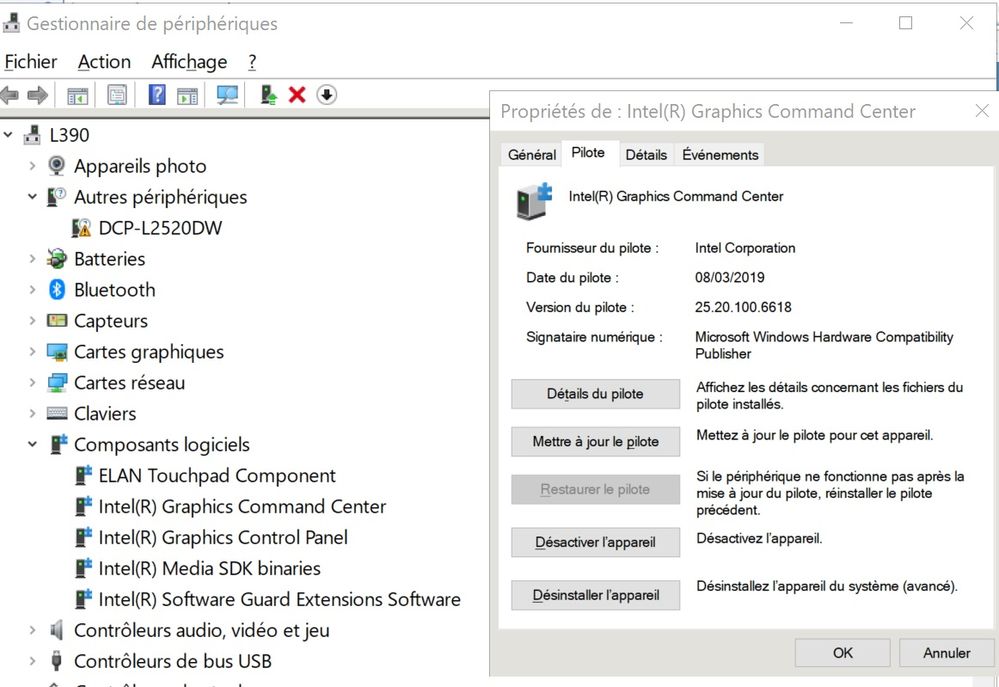Click the driver version 25.20.100.6618
The image size is (999, 687).
(743, 307)
